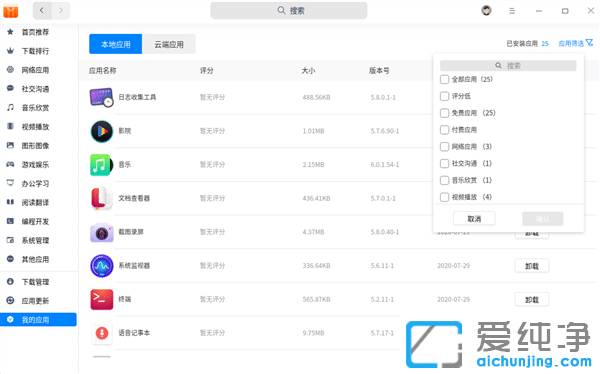Check the 全部应用 (25) filter box

(444, 79)
